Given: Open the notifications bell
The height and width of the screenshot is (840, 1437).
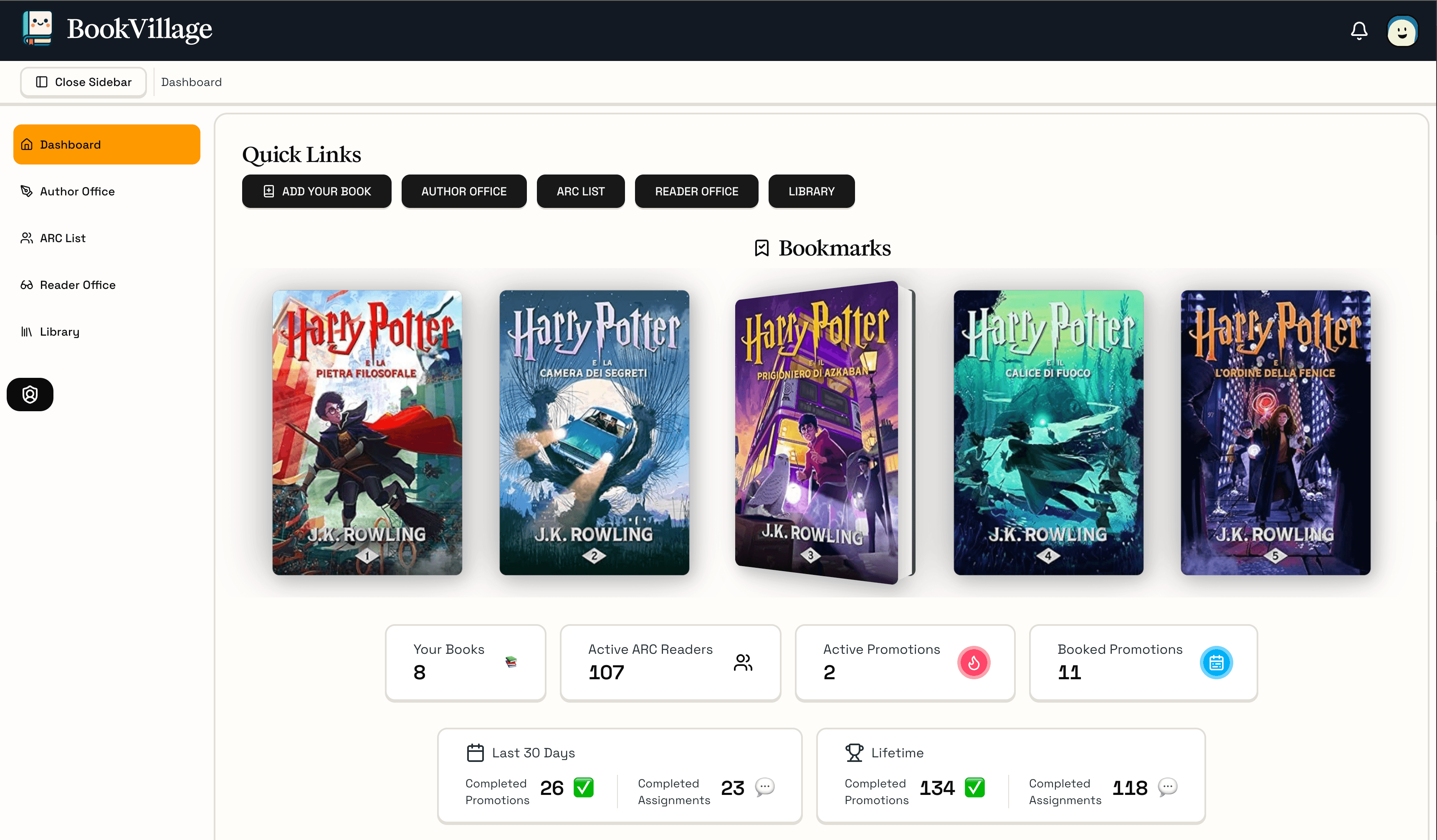Looking at the screenshot, I should 1359,31.
